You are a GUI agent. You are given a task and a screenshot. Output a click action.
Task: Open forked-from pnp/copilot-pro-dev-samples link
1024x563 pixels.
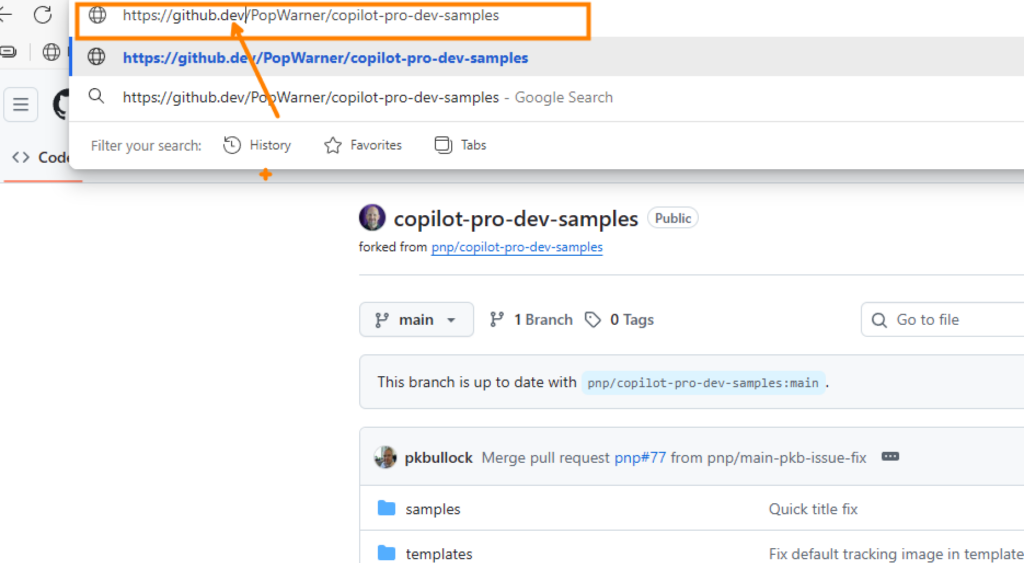pyautogui.click(x=517, y=247)
